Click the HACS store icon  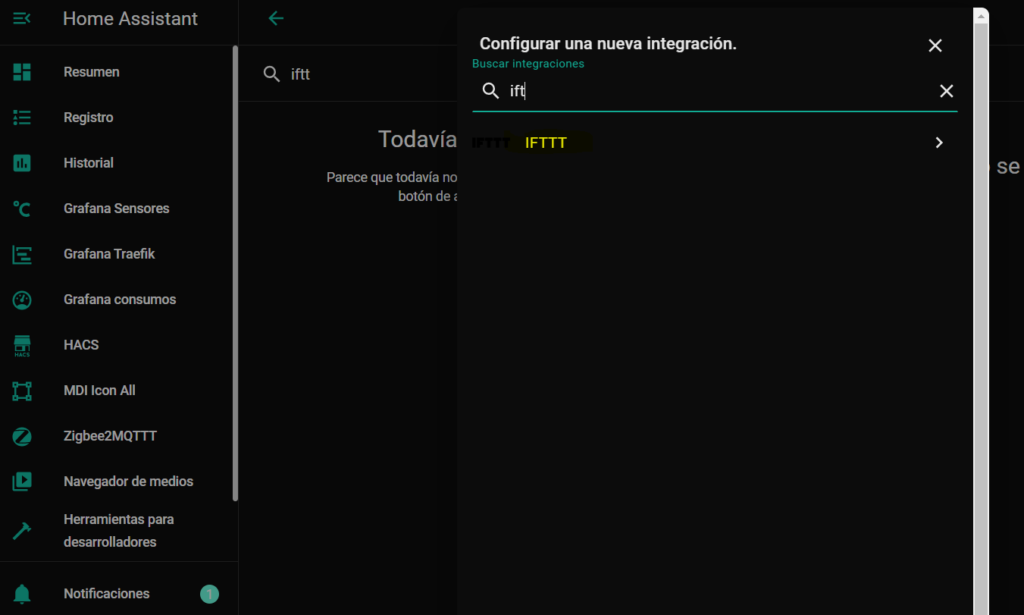pos(22,345)
